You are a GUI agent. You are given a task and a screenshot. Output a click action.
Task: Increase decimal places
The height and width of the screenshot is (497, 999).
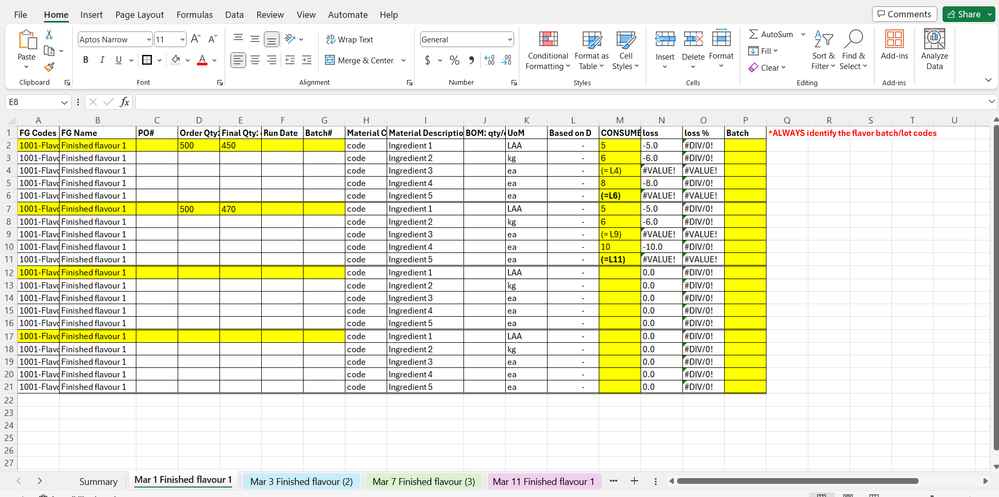coord(489,61)
